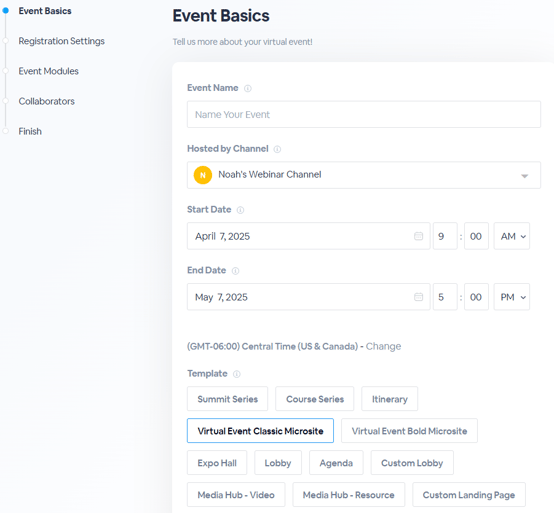The height and width of the screenshot is (513, 554).
Task: Select the Summit Series template
Action: coord(228,399)
